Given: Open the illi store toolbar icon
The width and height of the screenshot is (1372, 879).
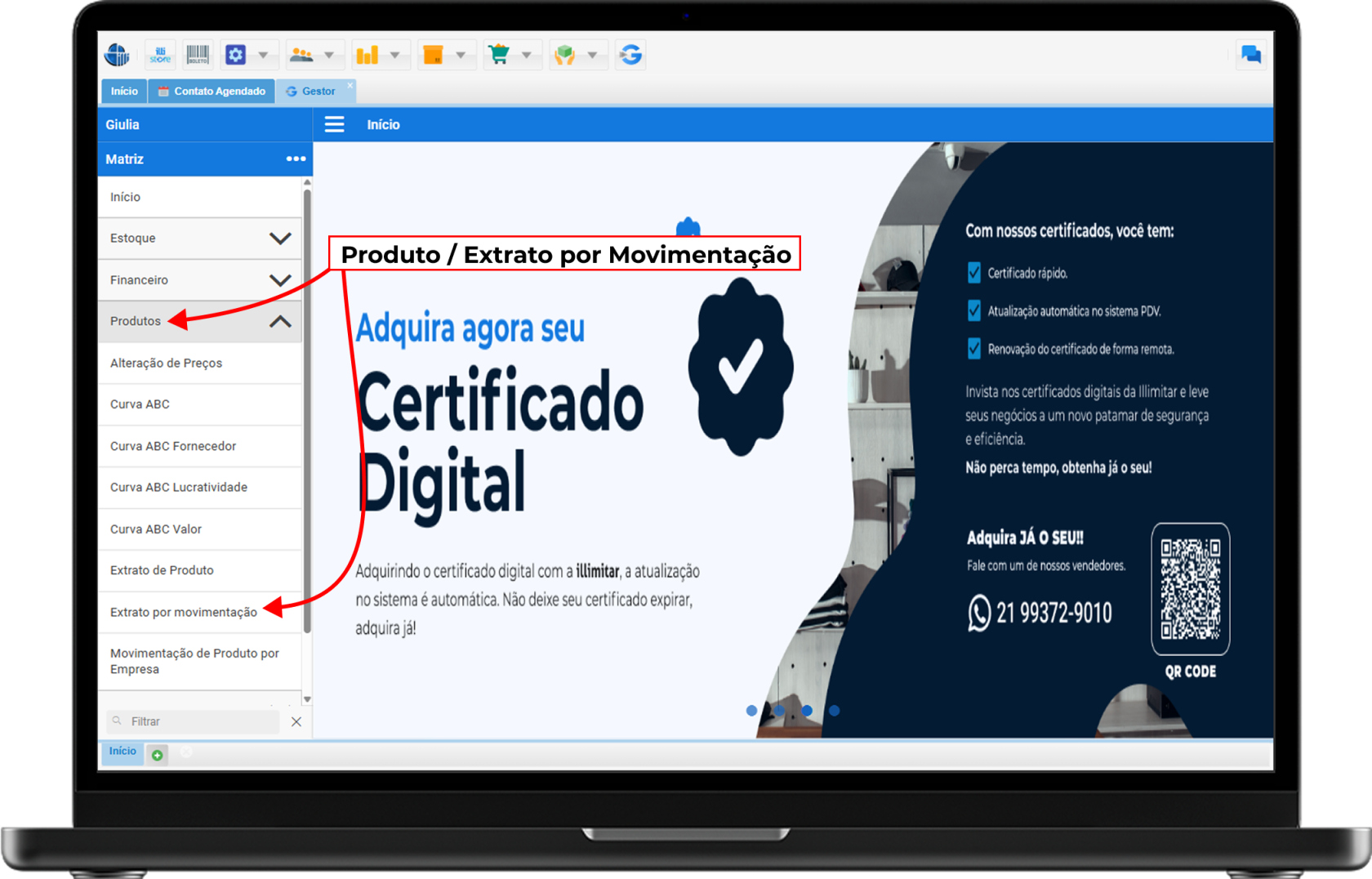Looking at the screenshot, I should pyautogui.click(x=160, y=55).
